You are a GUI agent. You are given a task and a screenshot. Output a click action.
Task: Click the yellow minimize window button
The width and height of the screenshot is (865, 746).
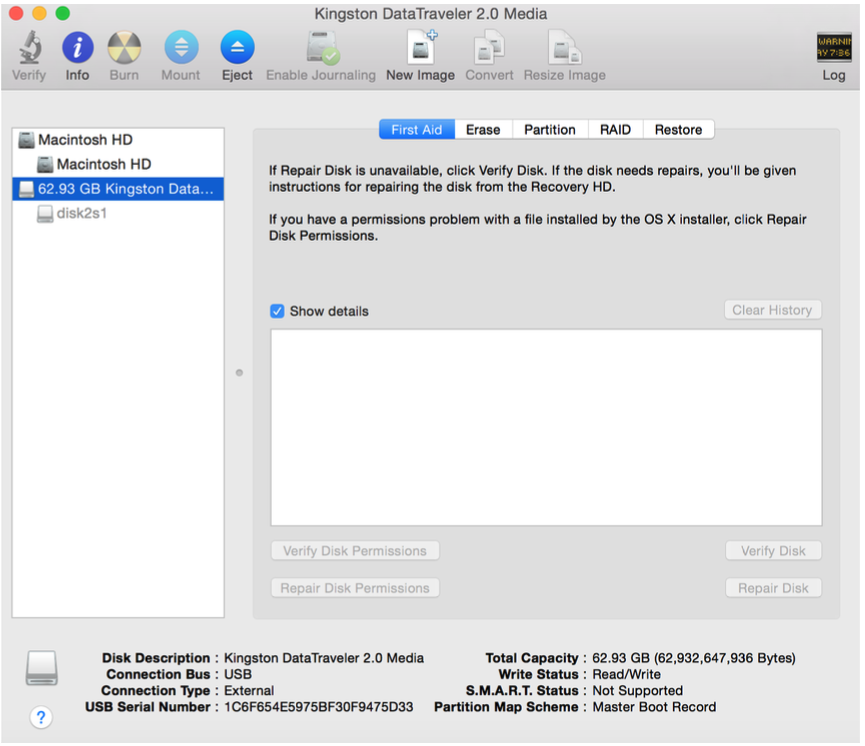pyautogui.click(x=39, y=13)
